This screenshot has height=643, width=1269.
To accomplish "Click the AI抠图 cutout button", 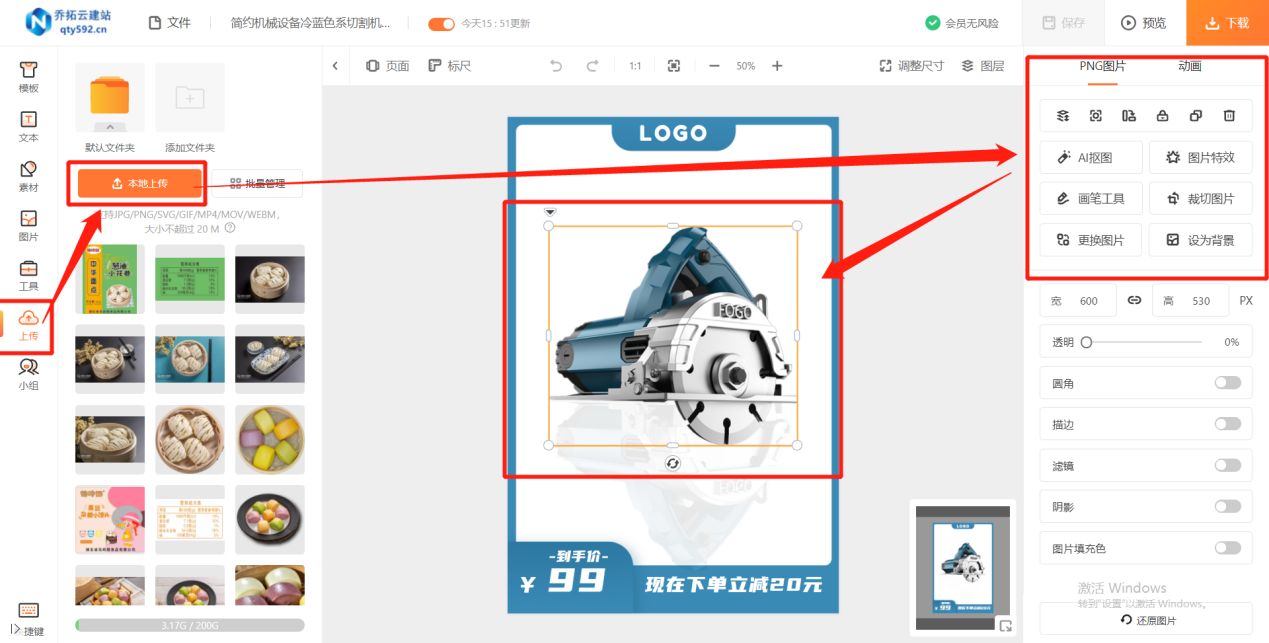I will [1090, 157].
